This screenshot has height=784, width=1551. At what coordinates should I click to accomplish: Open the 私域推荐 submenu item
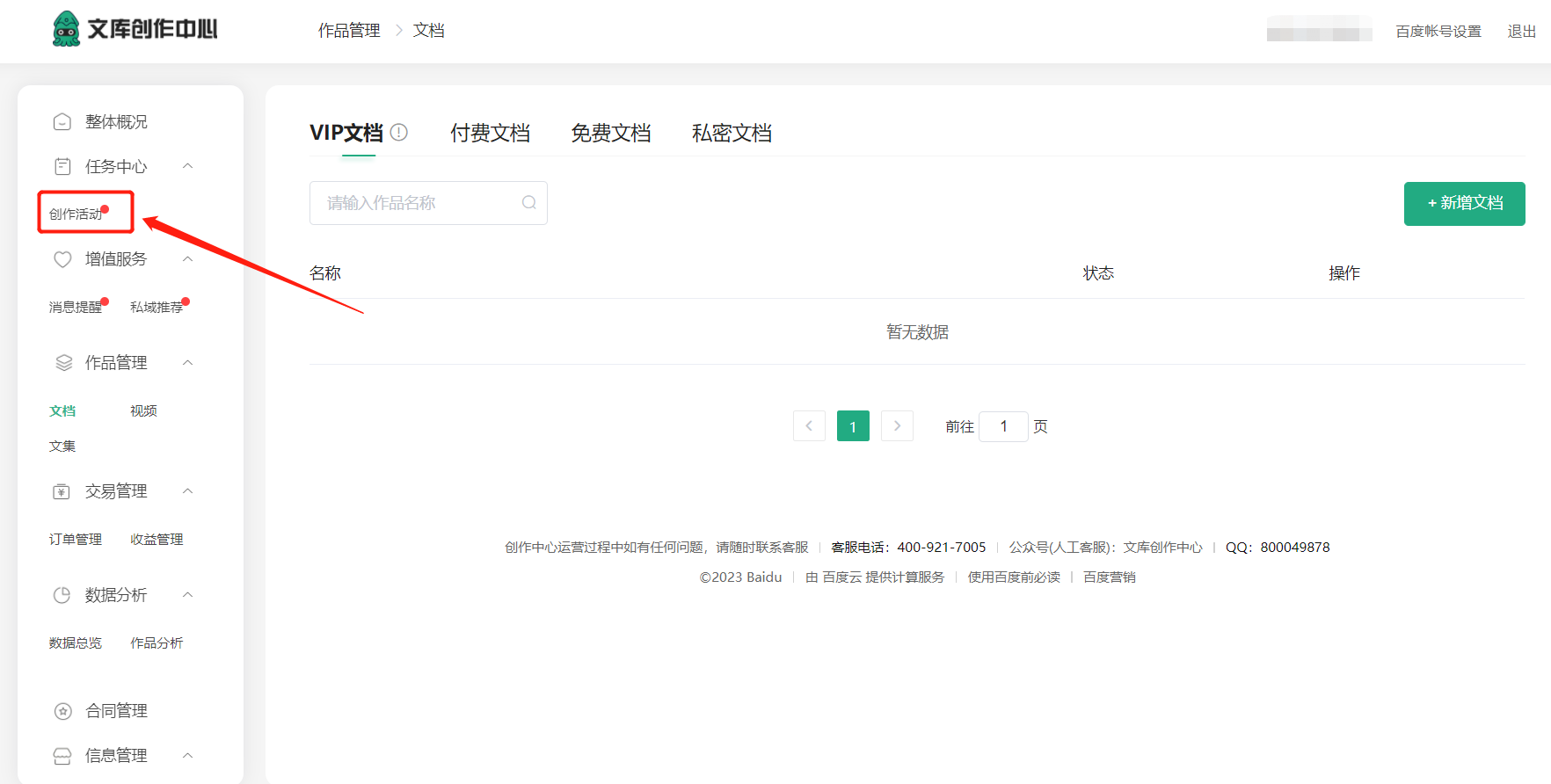(157, 307)
